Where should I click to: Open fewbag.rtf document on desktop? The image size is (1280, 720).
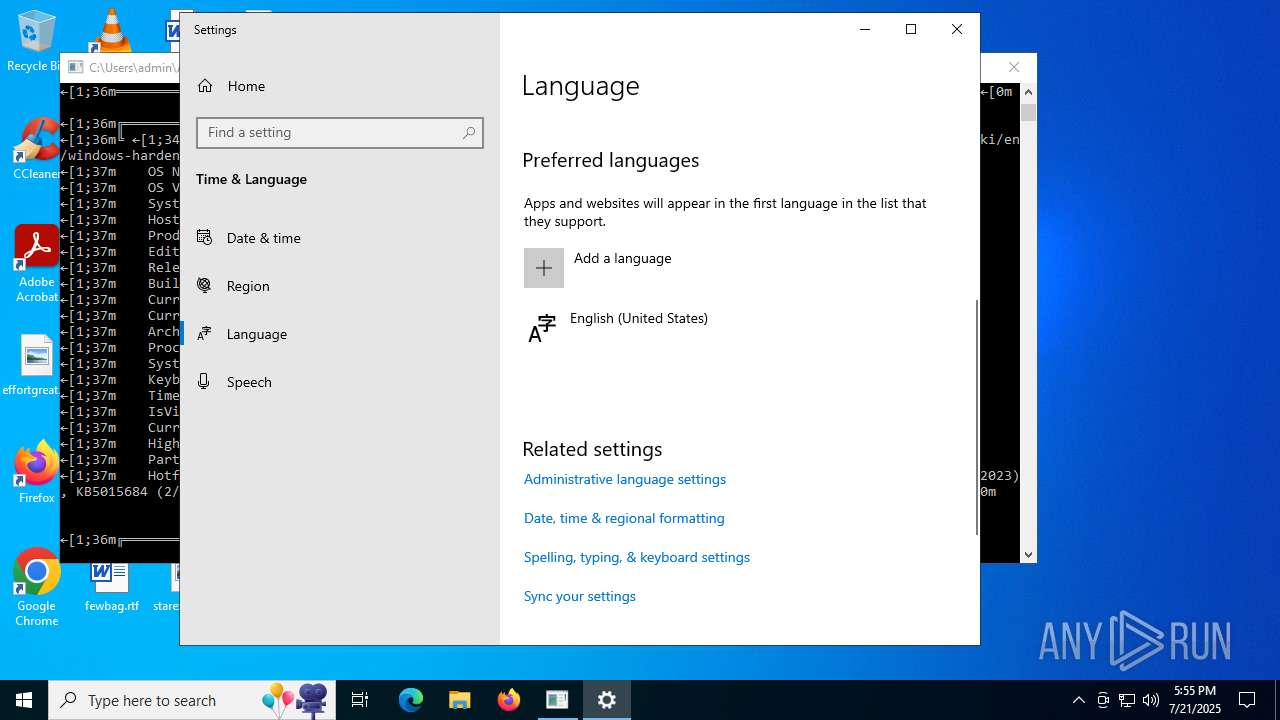(111, 588)
